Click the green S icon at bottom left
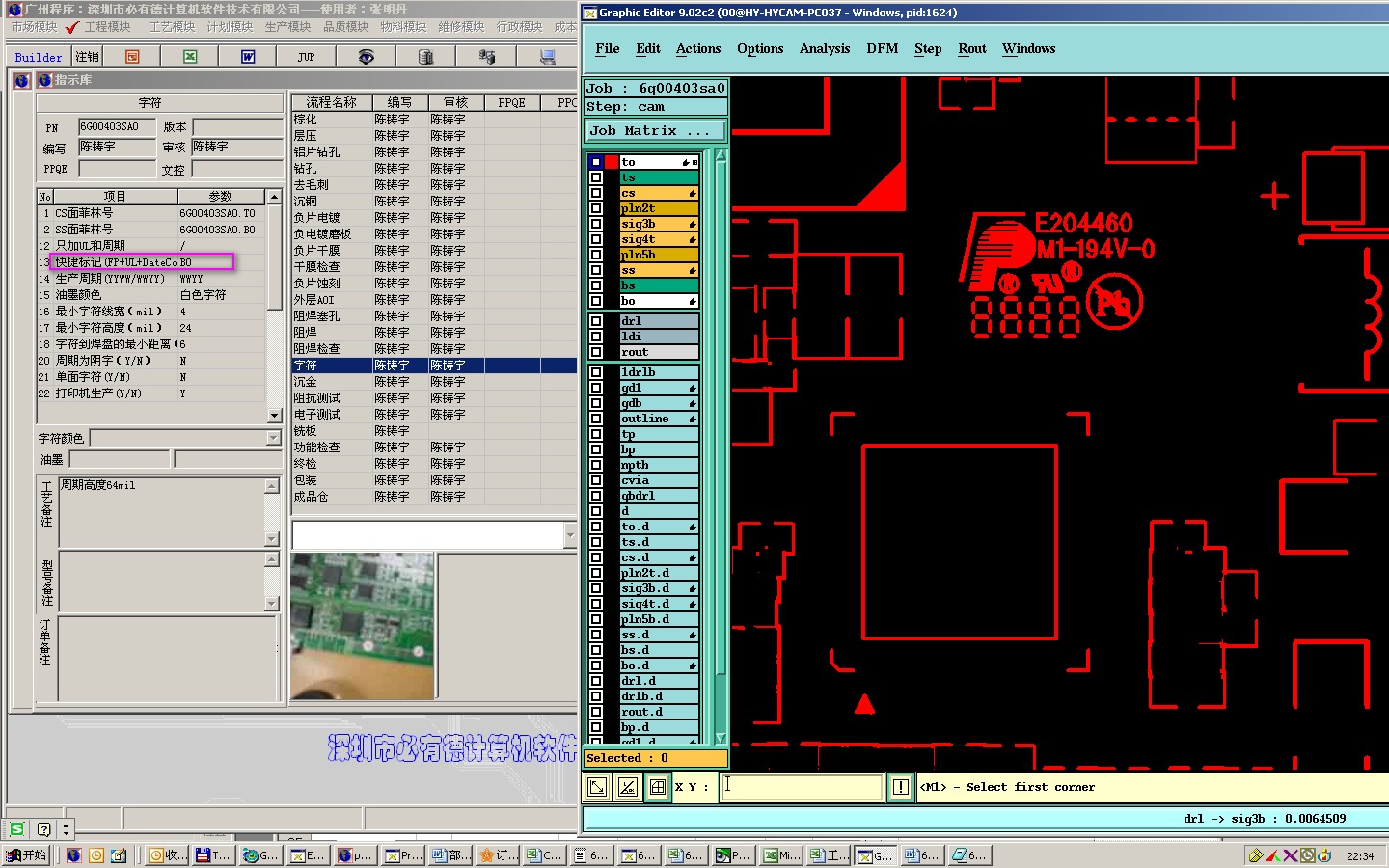Screen dimensions: 1389x868 point(17,828)
